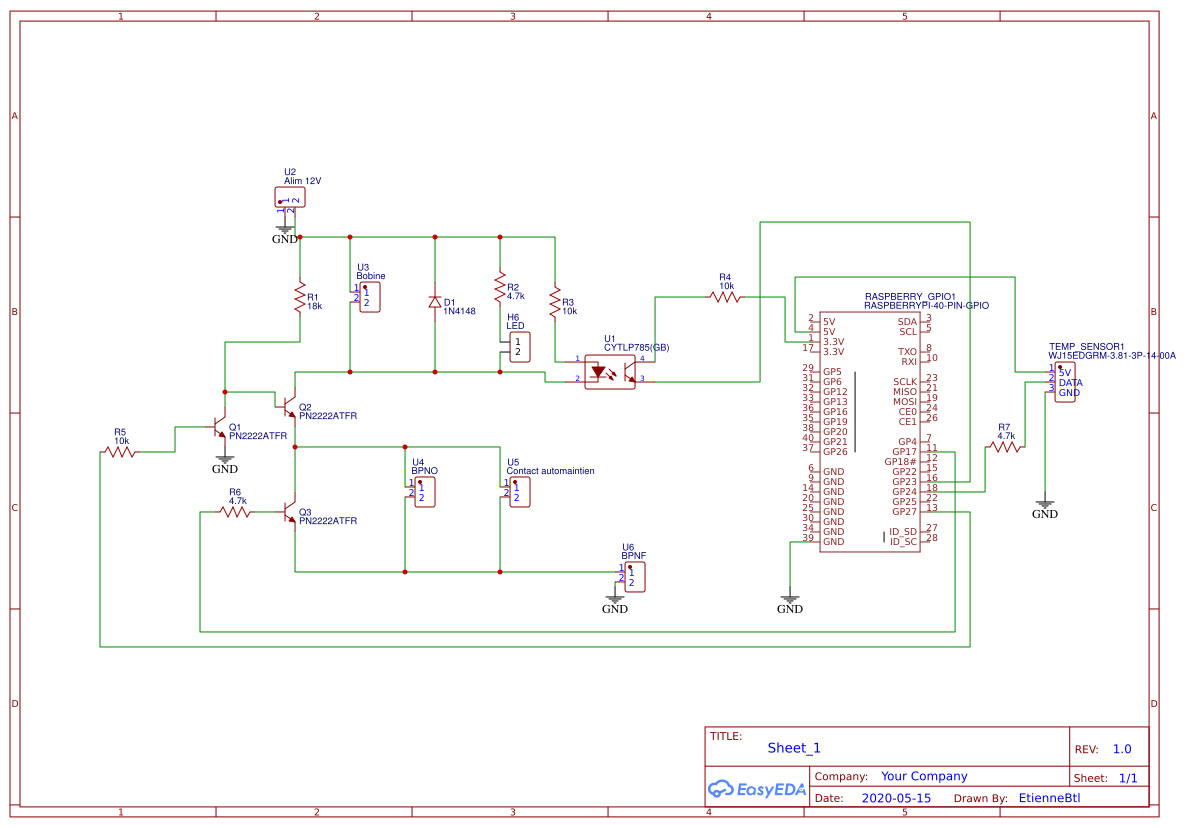The height and width of the screenshot is (827, 1192).
Task: Click the TEMP_SENSOR1 component
Action: tap(1065, 380)
